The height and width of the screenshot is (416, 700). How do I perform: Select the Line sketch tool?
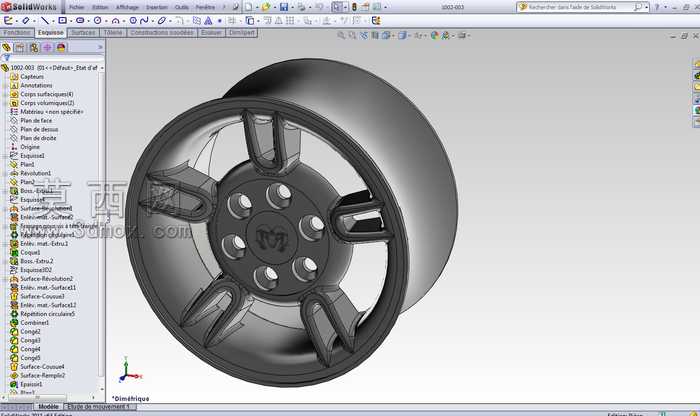click(45, 21)
